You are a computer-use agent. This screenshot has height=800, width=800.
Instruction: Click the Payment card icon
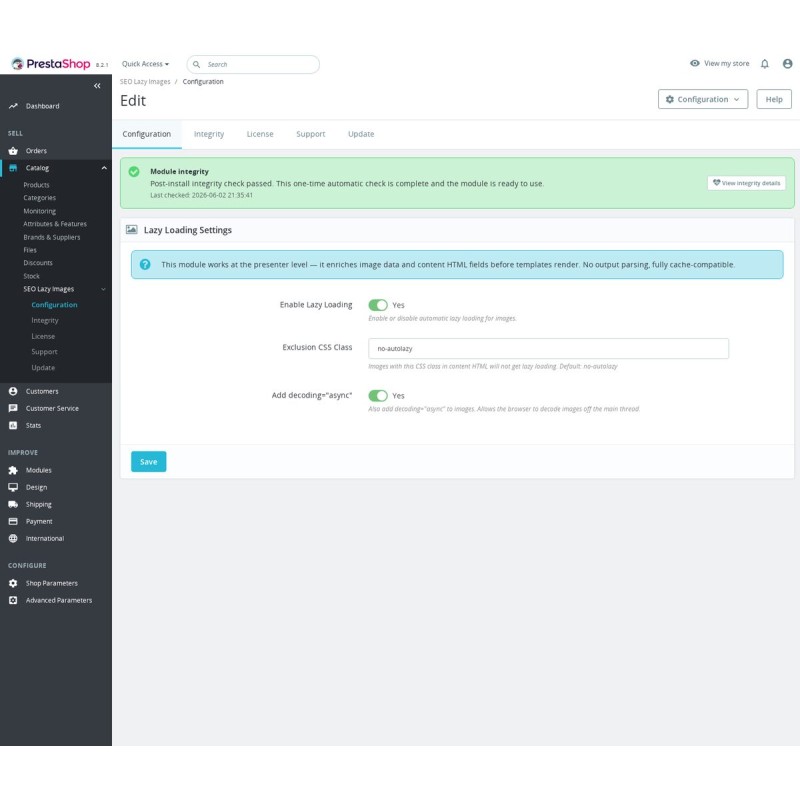13,521
